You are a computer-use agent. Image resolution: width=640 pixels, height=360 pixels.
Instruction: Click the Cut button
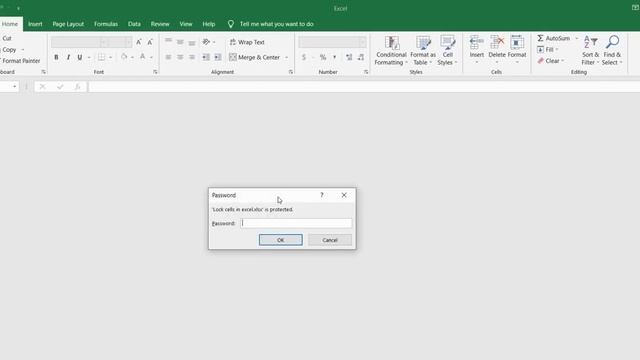coord(7,38)
